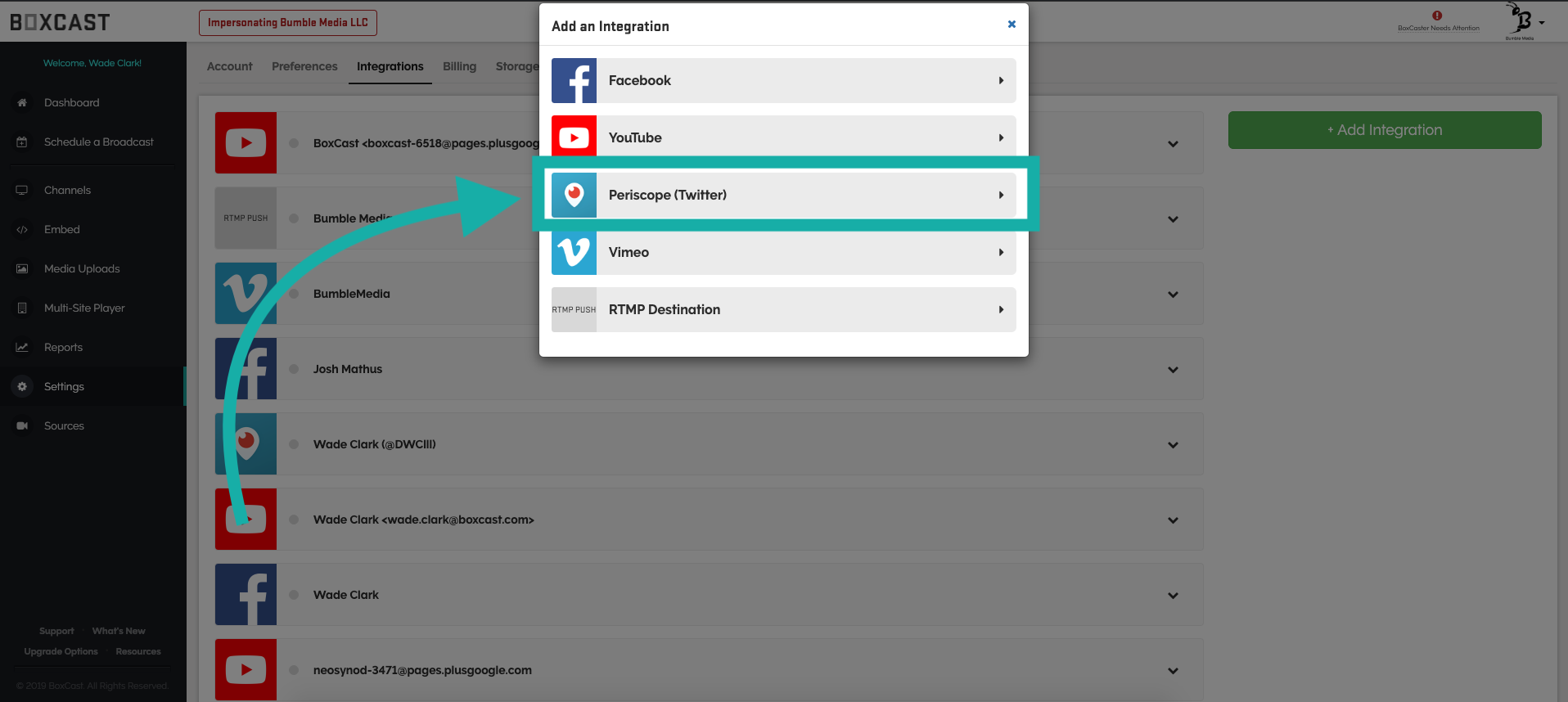Close the Add an Integration dialog
This screenshot has height=702, width=1568.
click(1012, 25)
